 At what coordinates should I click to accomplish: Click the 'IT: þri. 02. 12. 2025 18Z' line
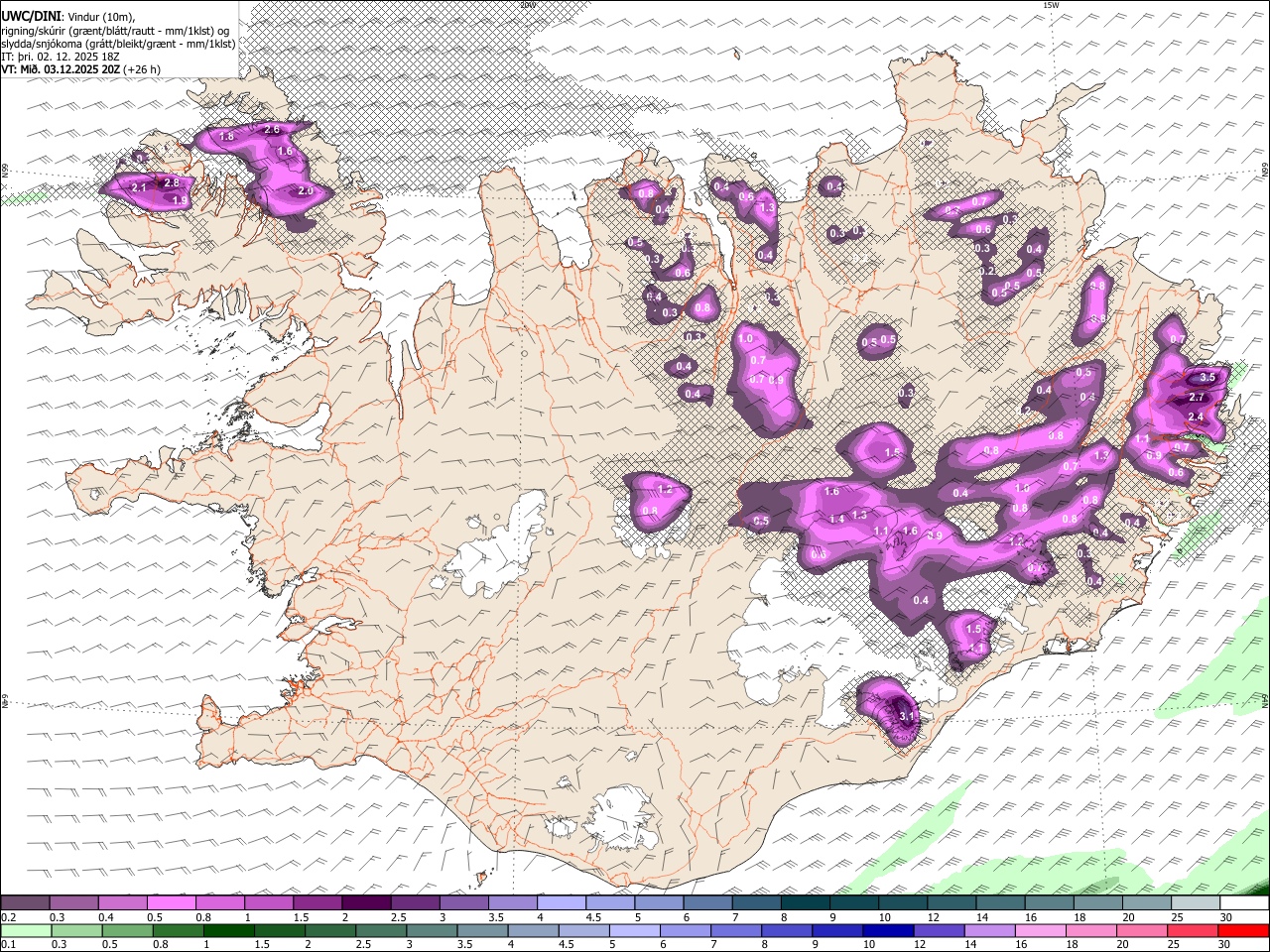(x=59, y=57)
